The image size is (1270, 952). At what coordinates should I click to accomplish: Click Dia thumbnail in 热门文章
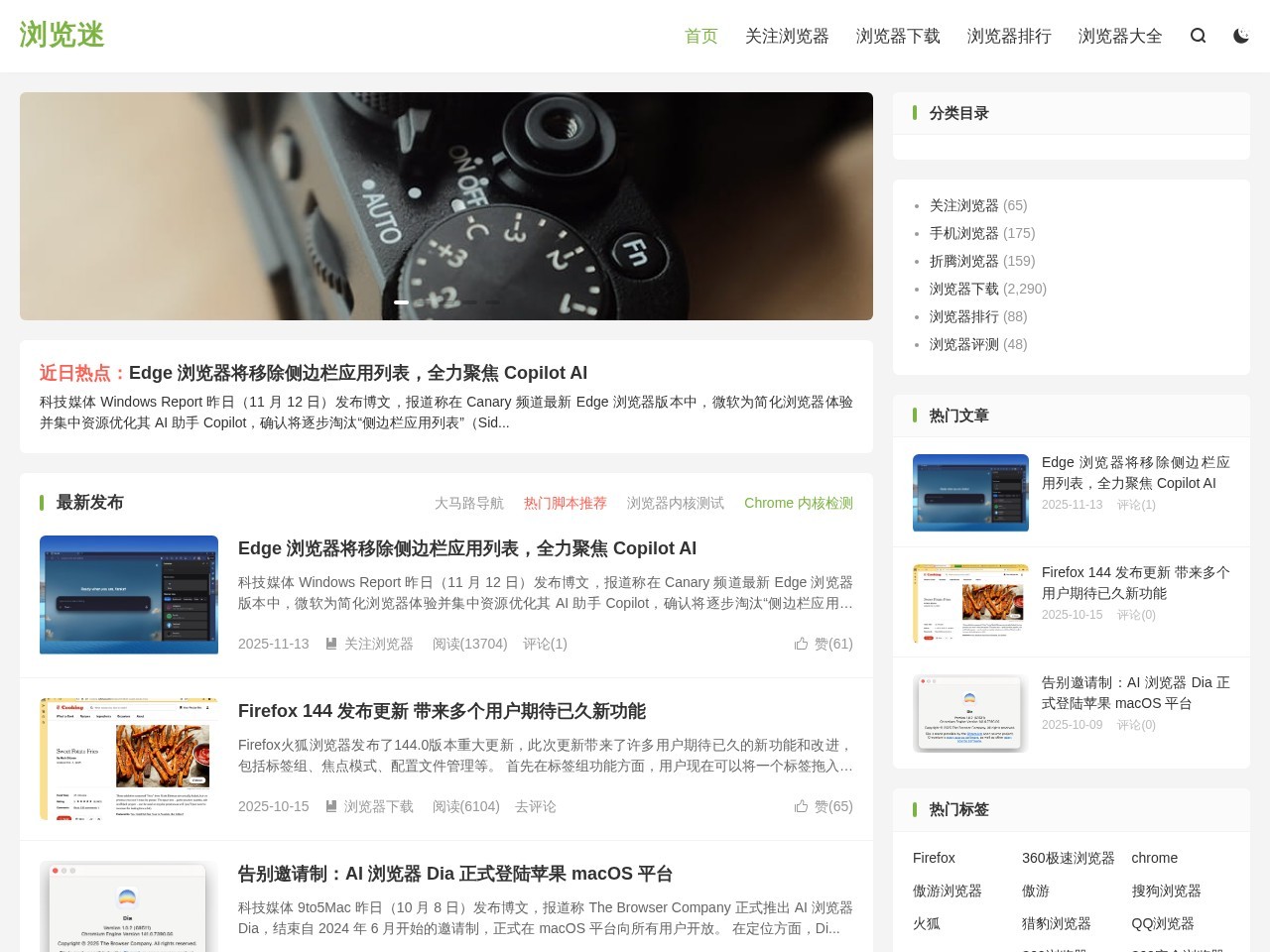tap(970, 713)
